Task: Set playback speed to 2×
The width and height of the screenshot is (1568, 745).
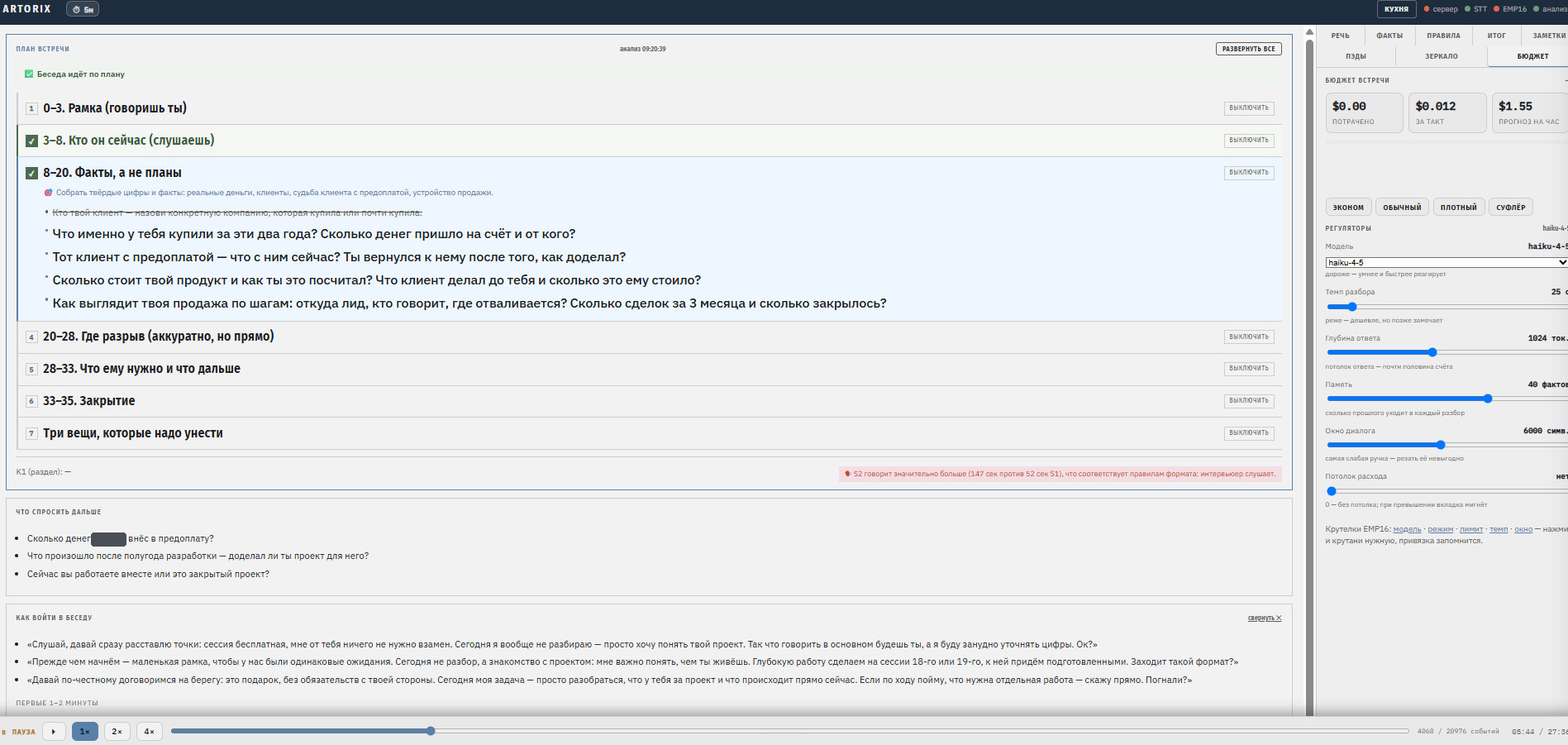Action: pos(117,731)
